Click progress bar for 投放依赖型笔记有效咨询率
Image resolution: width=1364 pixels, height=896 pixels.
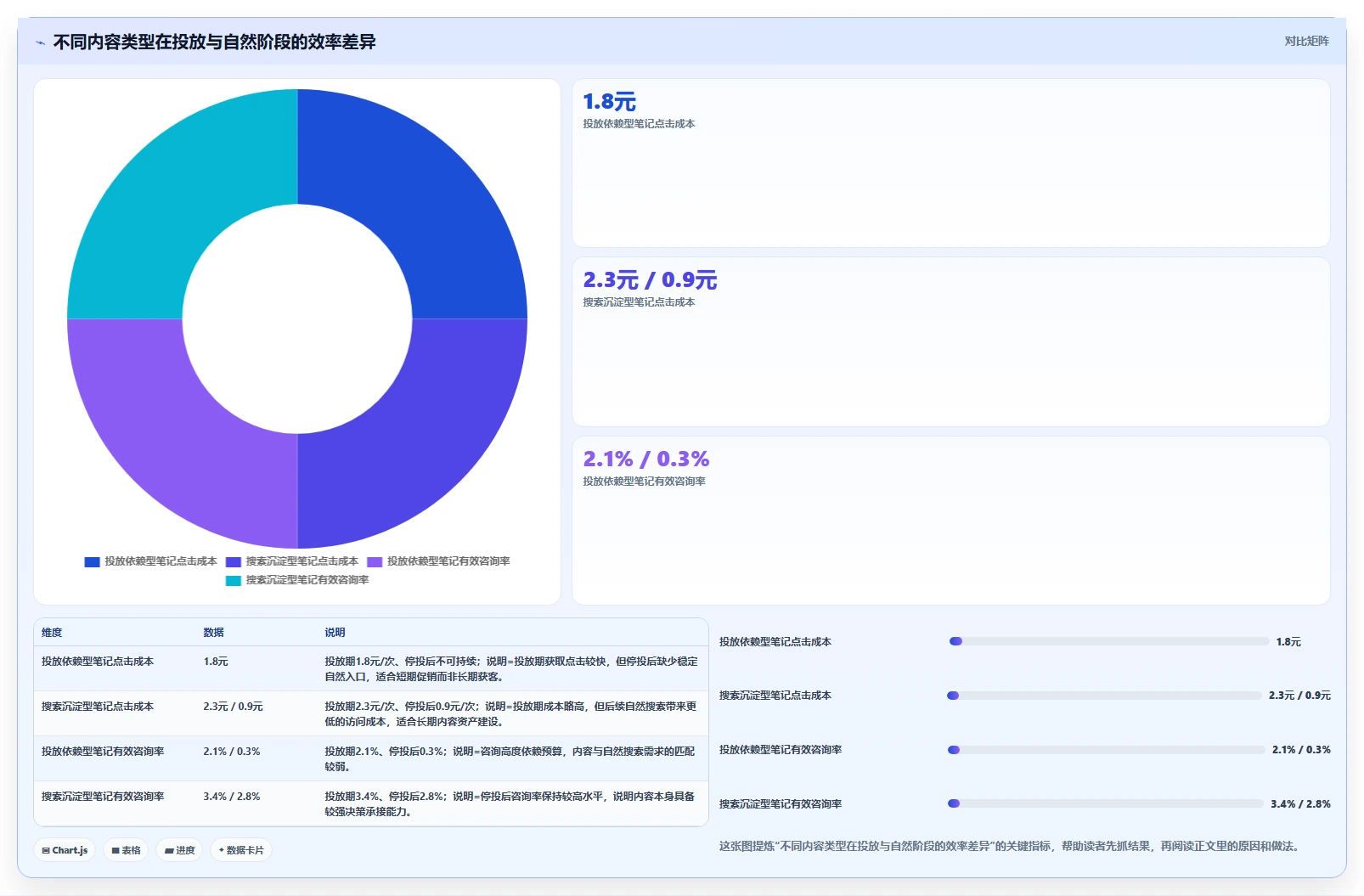(x=1107, y=750)
